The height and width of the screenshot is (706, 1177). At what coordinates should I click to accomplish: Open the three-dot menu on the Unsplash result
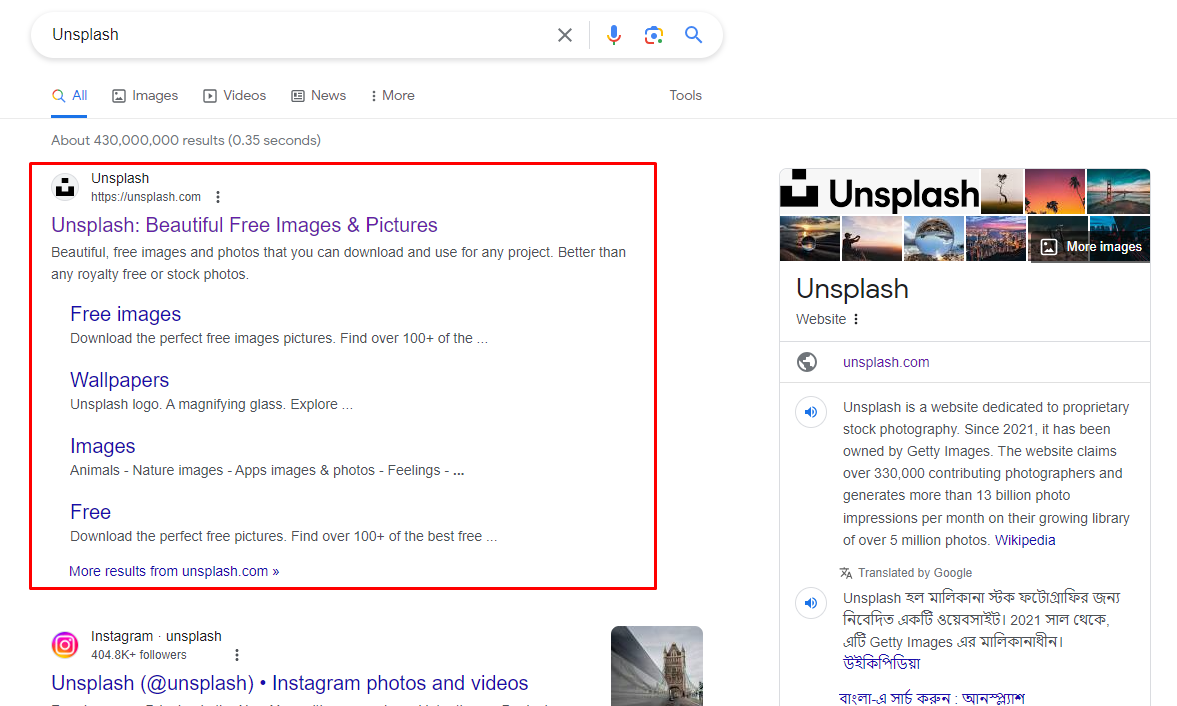218,197
